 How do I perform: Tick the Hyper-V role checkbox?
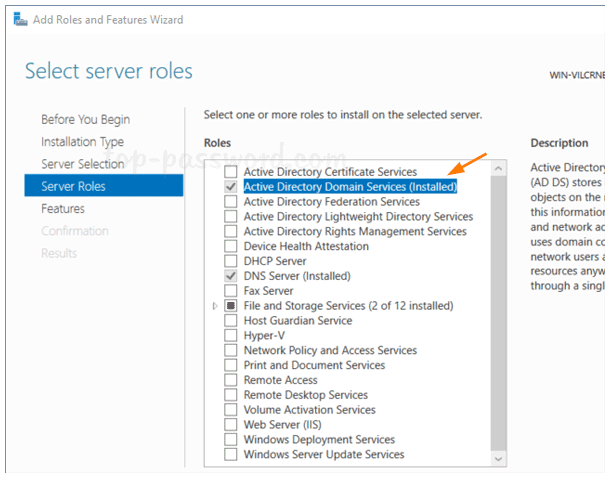coord(231,336)
